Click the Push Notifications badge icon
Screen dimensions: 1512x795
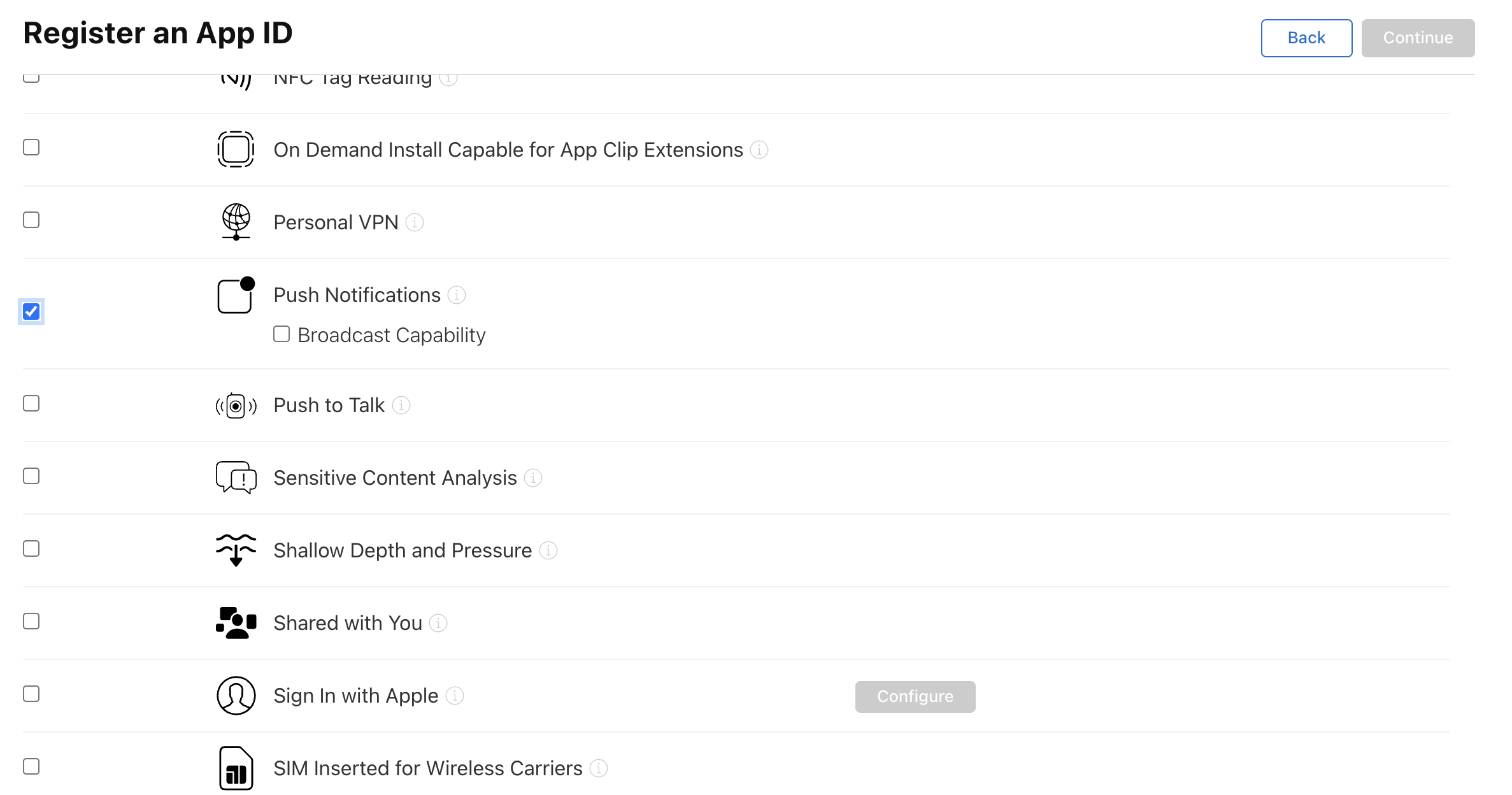(x=236, y=296)
